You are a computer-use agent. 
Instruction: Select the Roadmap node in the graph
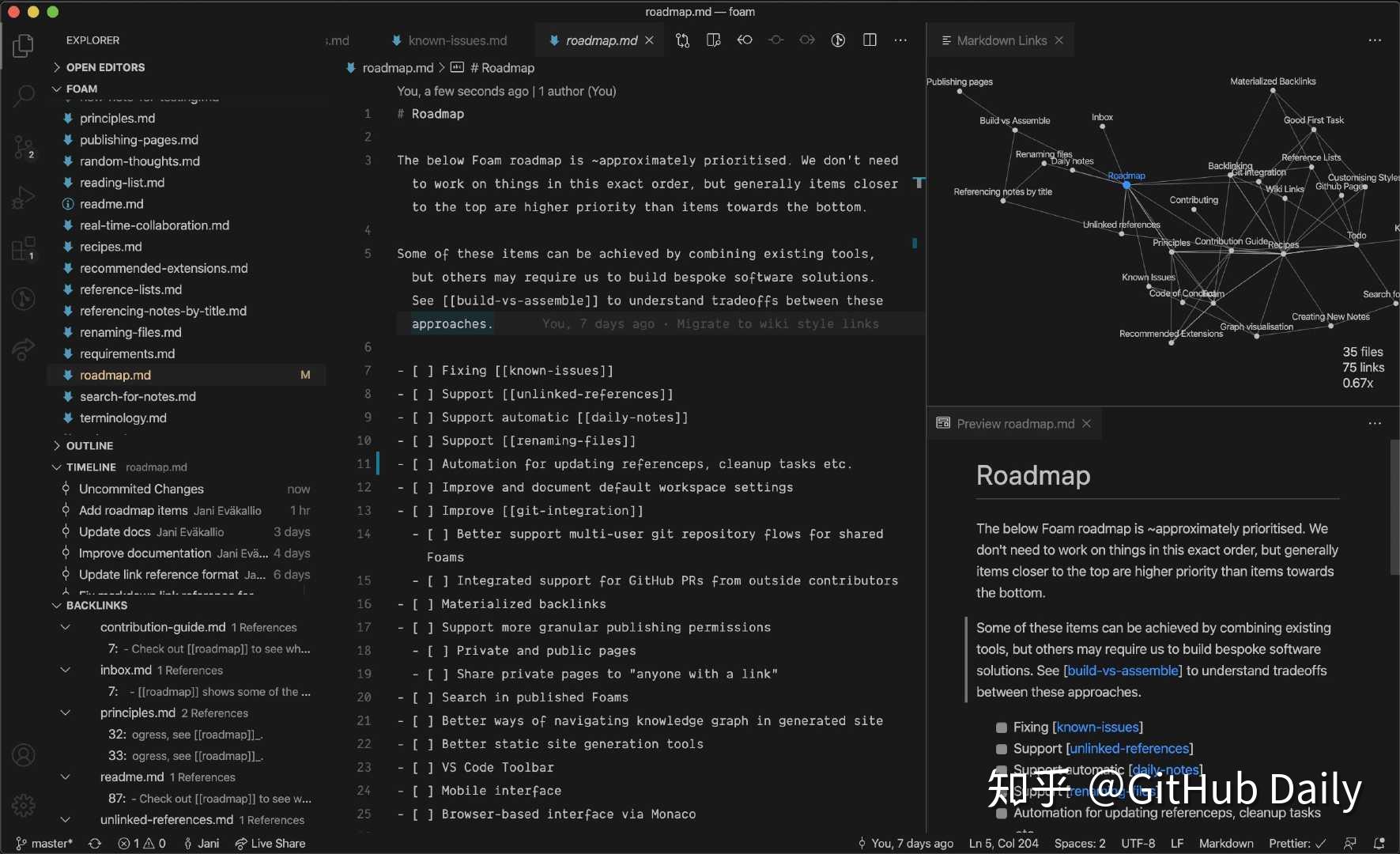click(1127, 185)
